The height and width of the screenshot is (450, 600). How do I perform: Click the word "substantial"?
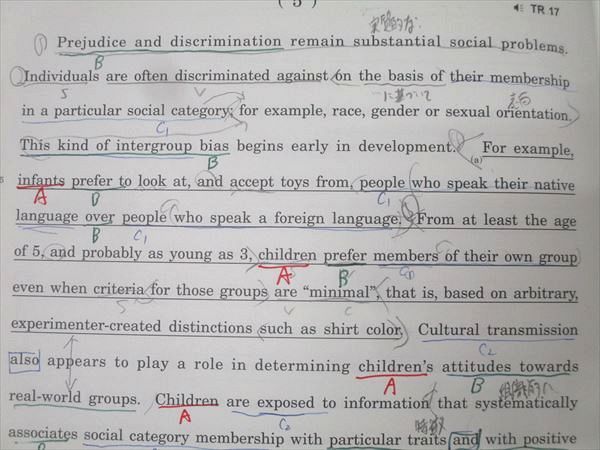pos(397,41)
